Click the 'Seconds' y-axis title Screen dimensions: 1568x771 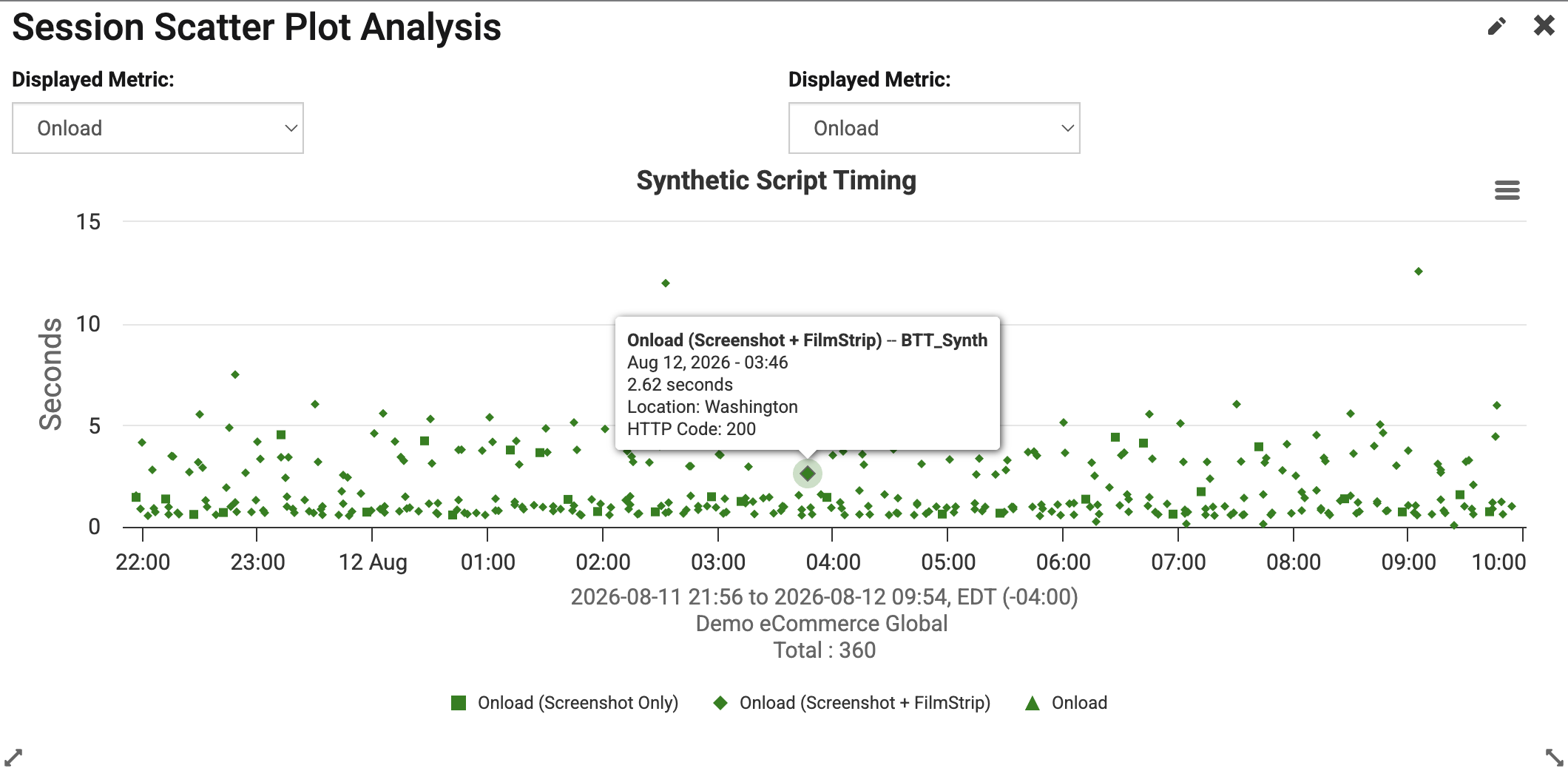point(50,374)
